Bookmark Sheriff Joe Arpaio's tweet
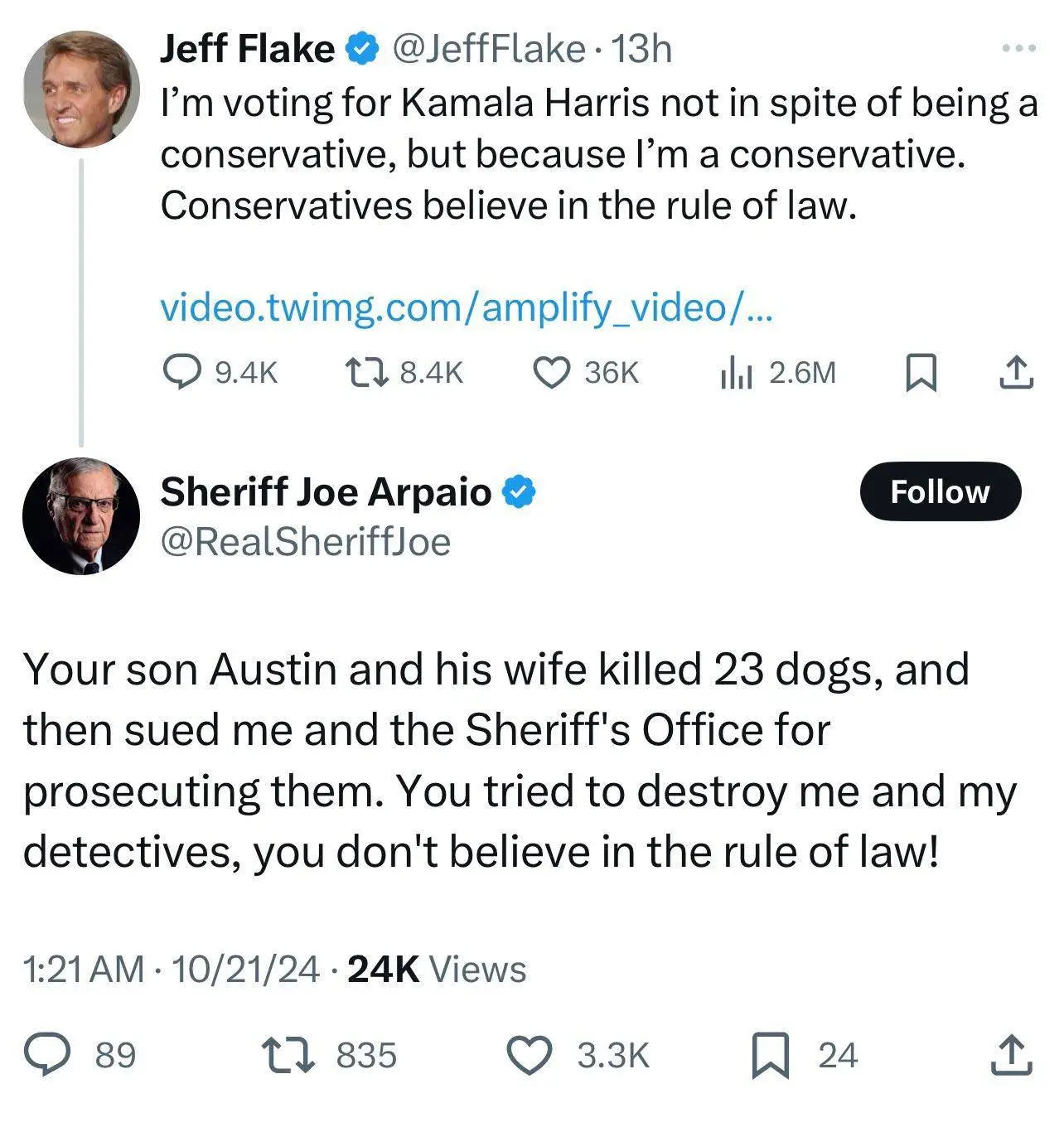 click(x=770, y=1056)
